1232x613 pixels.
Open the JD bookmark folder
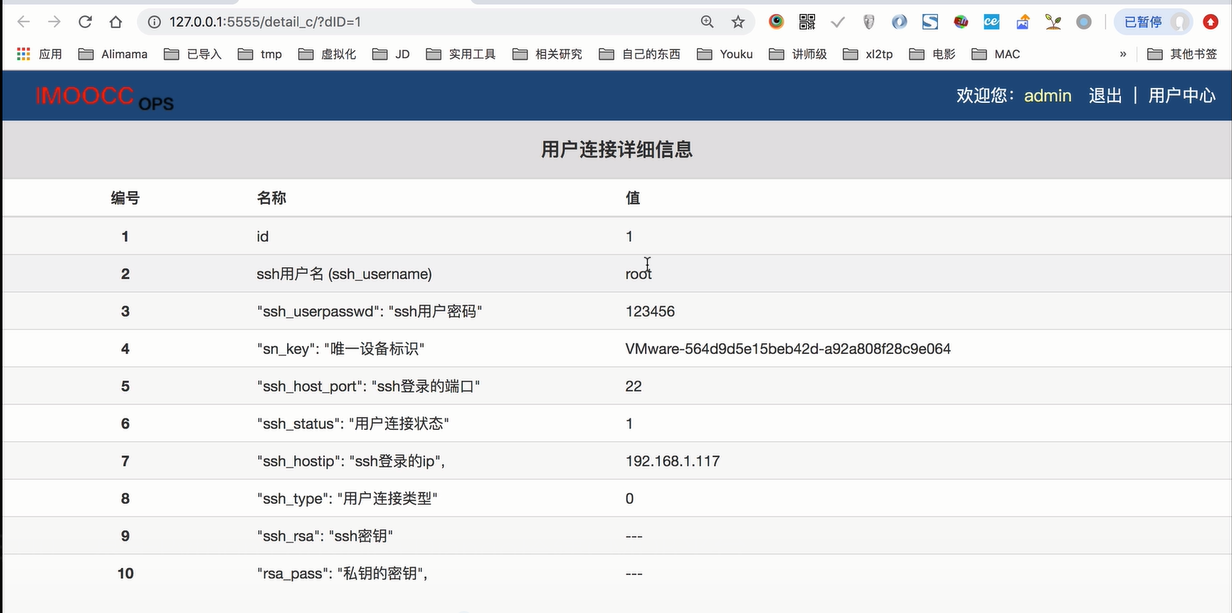click(x=391, y=54)
